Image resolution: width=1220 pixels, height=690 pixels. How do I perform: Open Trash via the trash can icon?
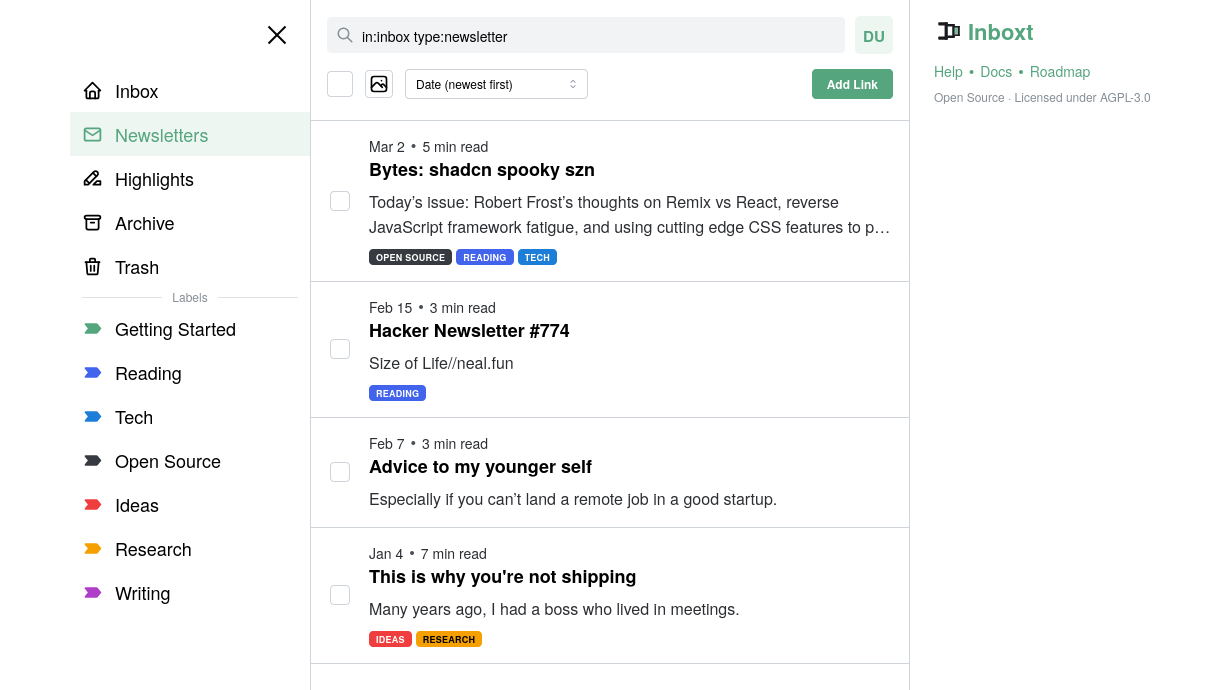[92, 267]
